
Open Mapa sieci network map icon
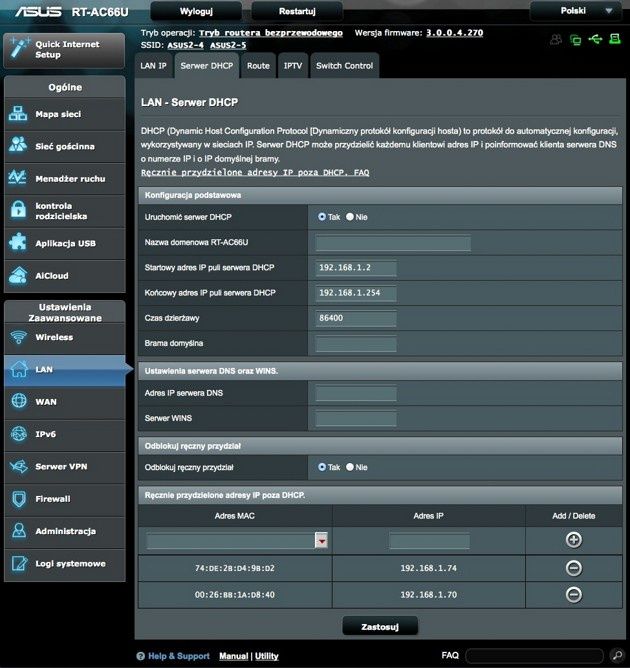tap(18, 114)
